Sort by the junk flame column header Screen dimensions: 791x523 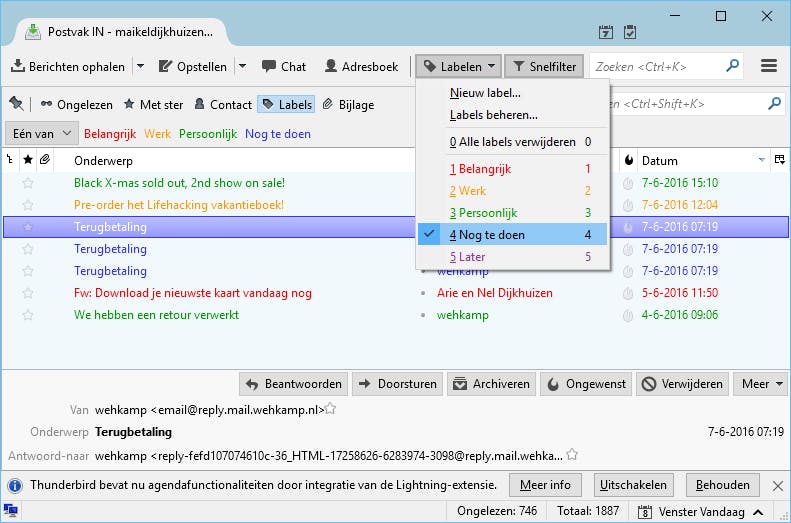[x=629, y=160]
